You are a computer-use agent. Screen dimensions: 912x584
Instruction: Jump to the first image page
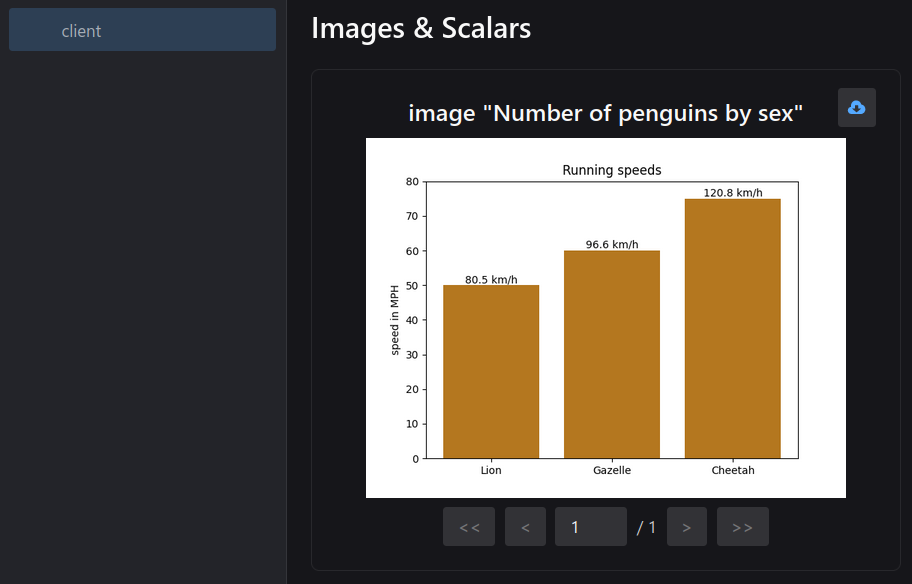(469, 527)
